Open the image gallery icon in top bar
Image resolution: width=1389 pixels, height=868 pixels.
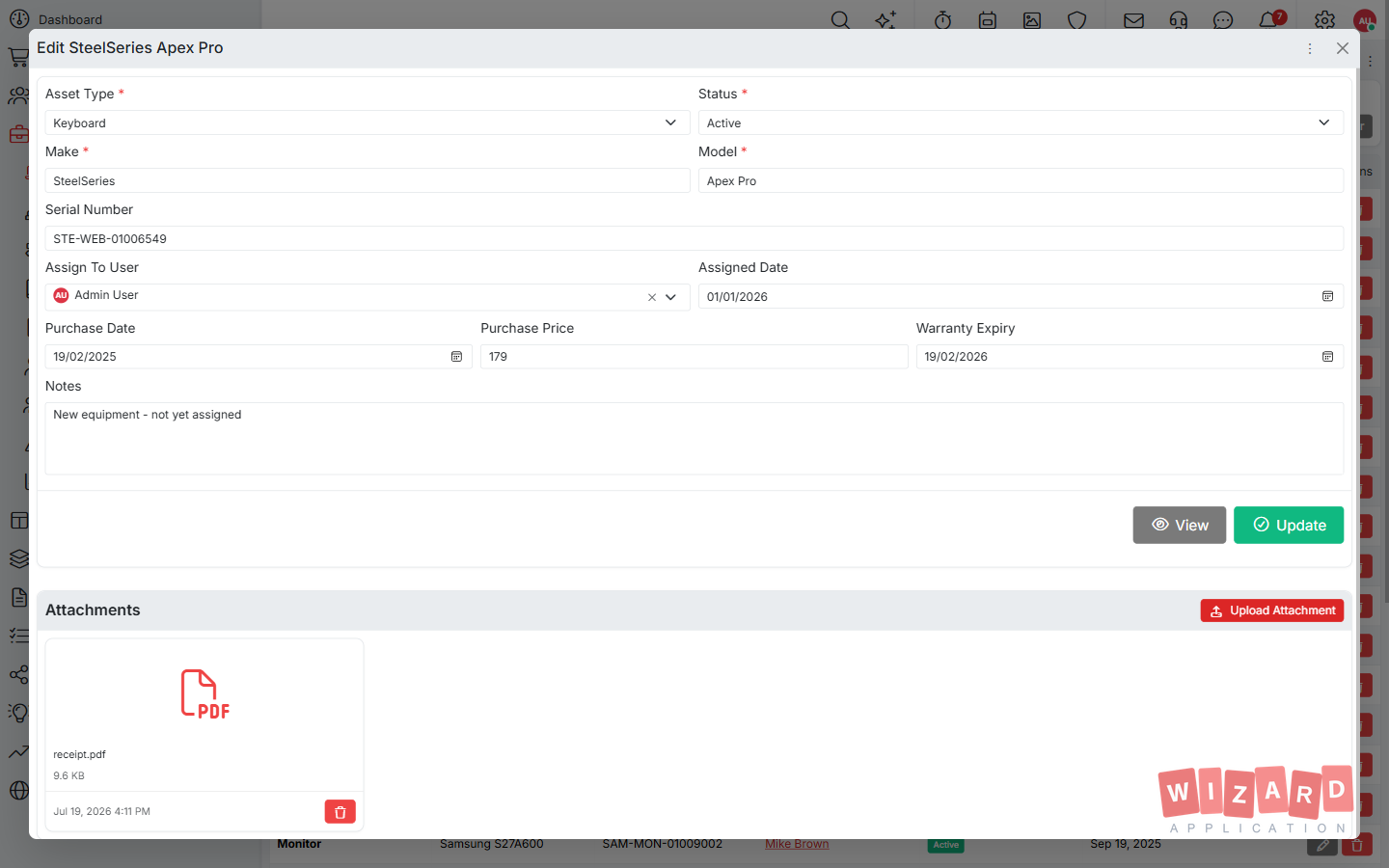1032,19
